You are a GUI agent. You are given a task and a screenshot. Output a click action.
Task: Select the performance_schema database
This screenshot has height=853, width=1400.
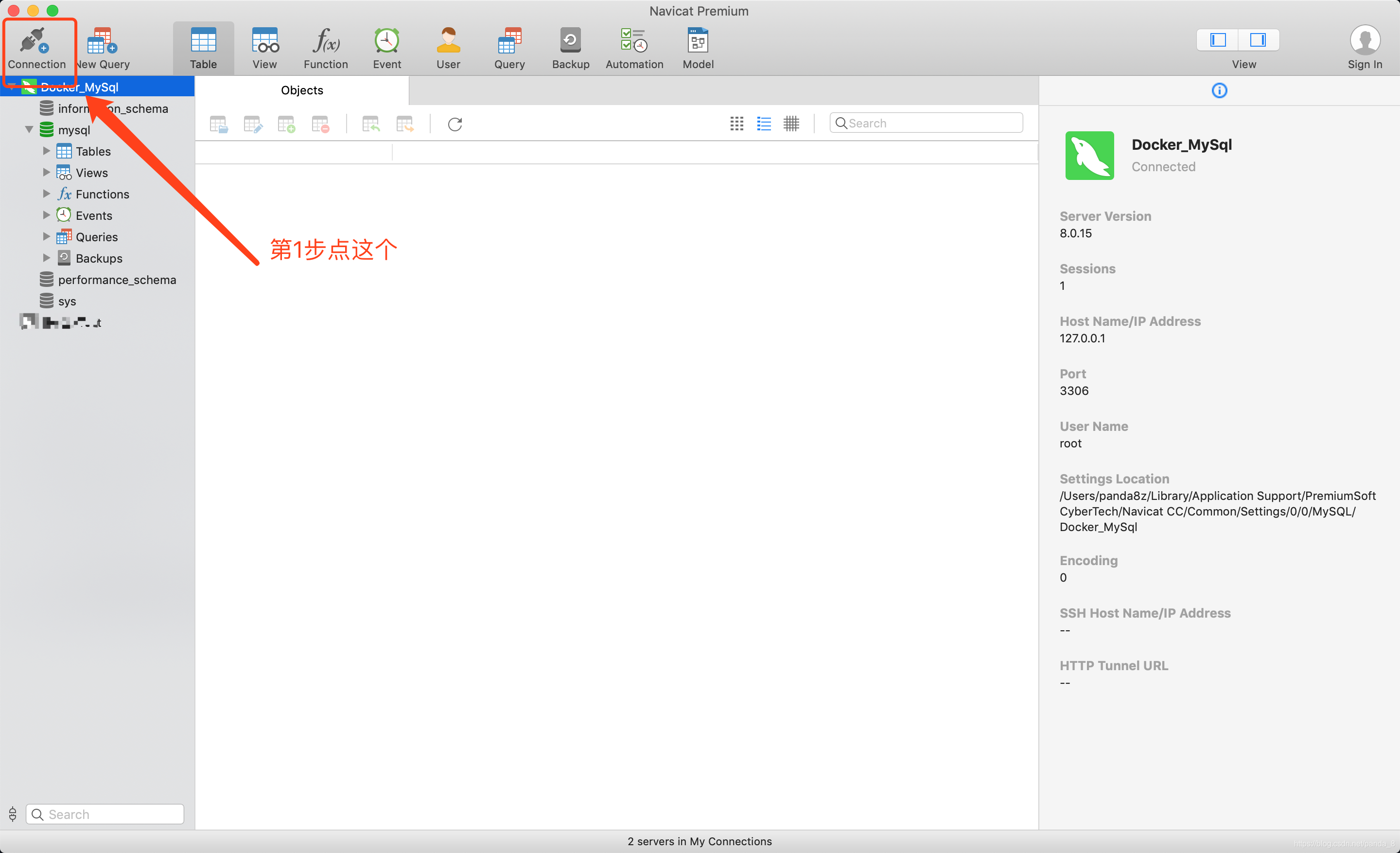point(117,280)
